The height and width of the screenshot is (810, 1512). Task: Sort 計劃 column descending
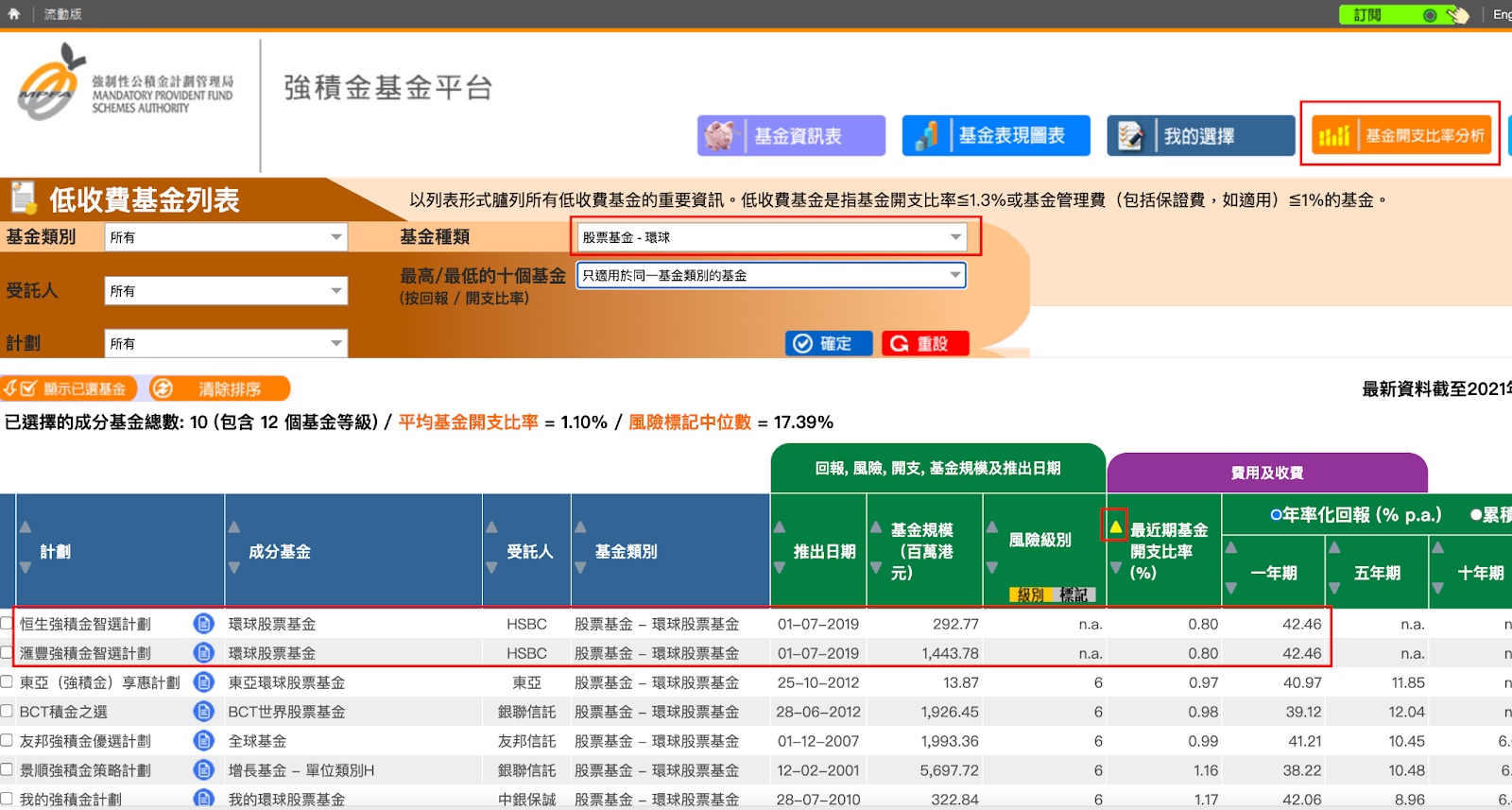[x=26, y=568]
